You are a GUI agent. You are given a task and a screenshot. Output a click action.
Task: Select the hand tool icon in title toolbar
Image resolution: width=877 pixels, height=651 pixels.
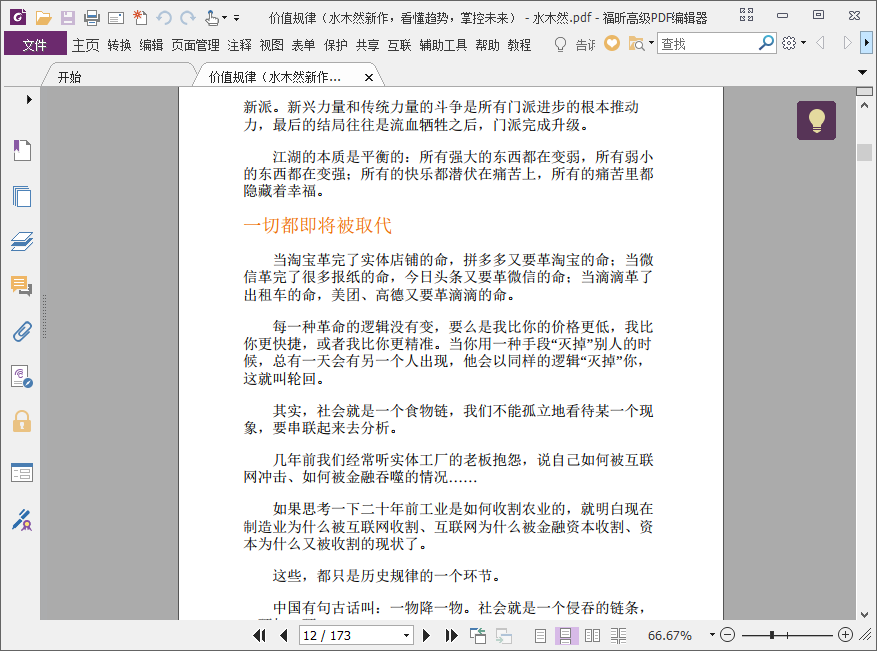click(211, 18)
